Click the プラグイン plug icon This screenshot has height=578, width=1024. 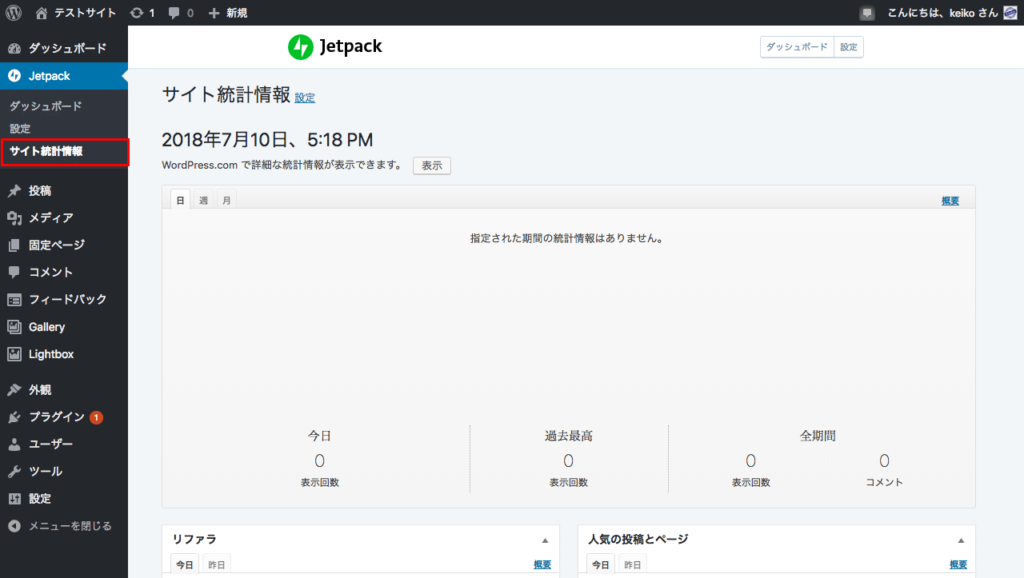coord(14,417)
